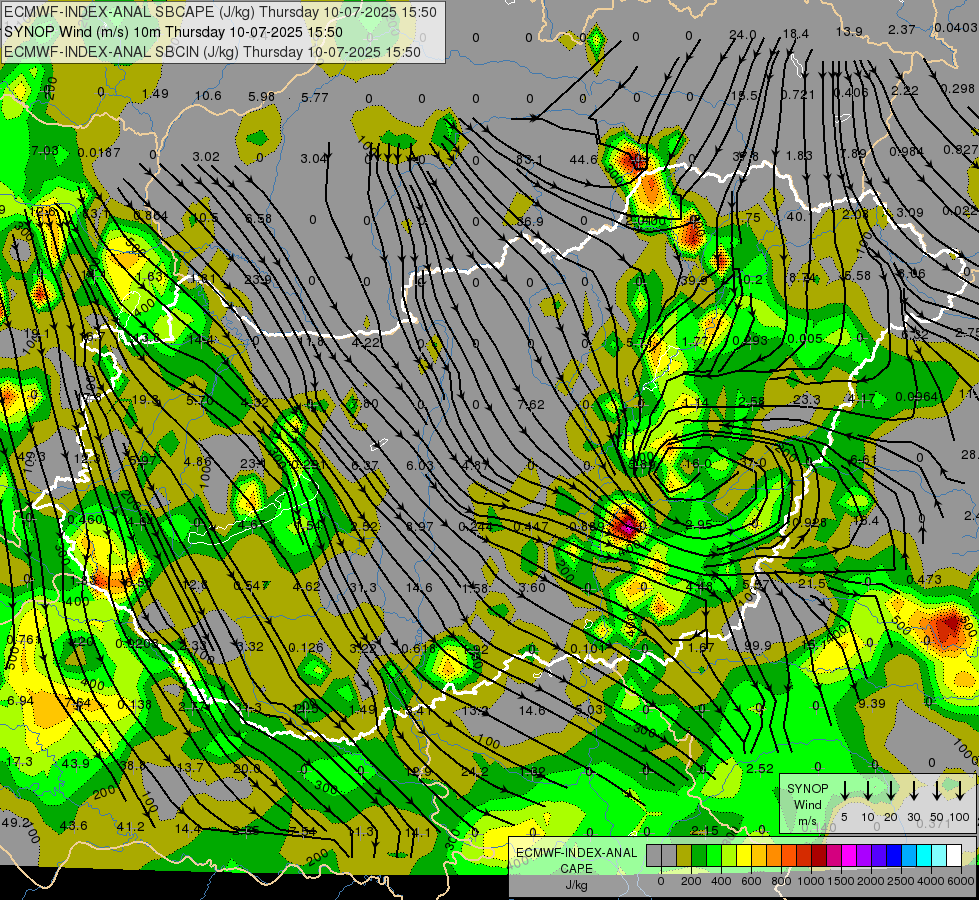The height and width of the screenshot is (900, 979).
Task: Click the 44.6 value on the map
Action: click(583, 160)
